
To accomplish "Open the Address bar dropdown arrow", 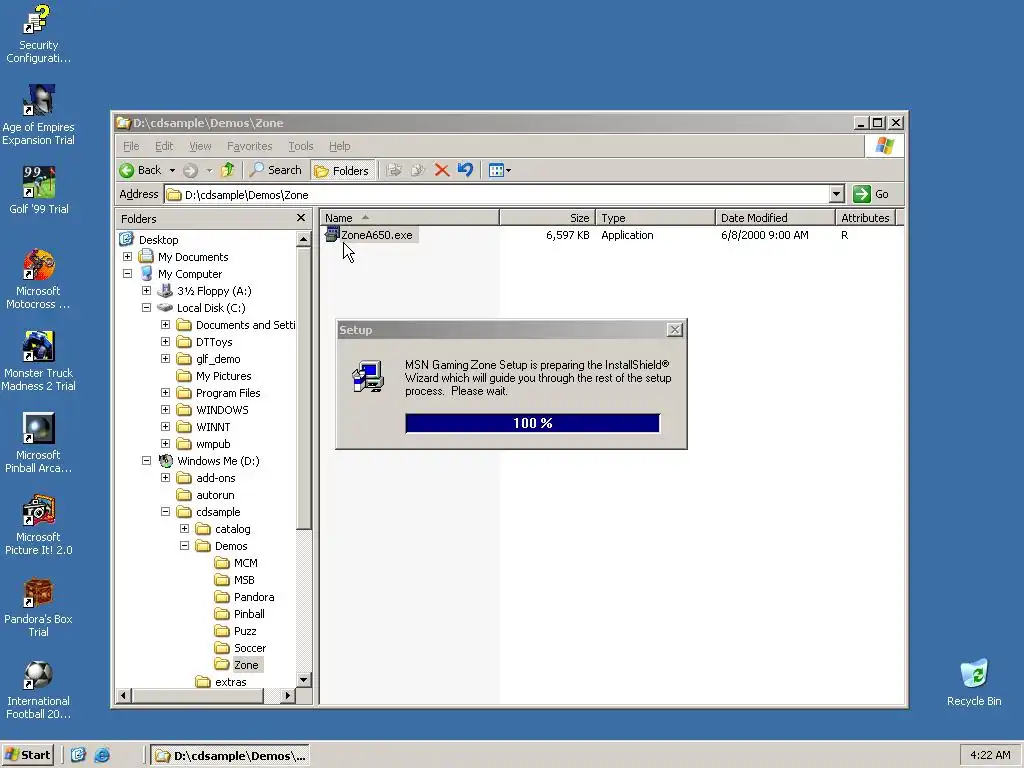I will coord(837,194).
